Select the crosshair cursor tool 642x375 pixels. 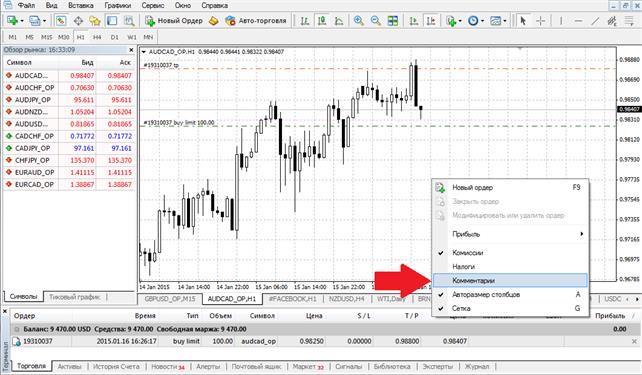tap(540, 20)
